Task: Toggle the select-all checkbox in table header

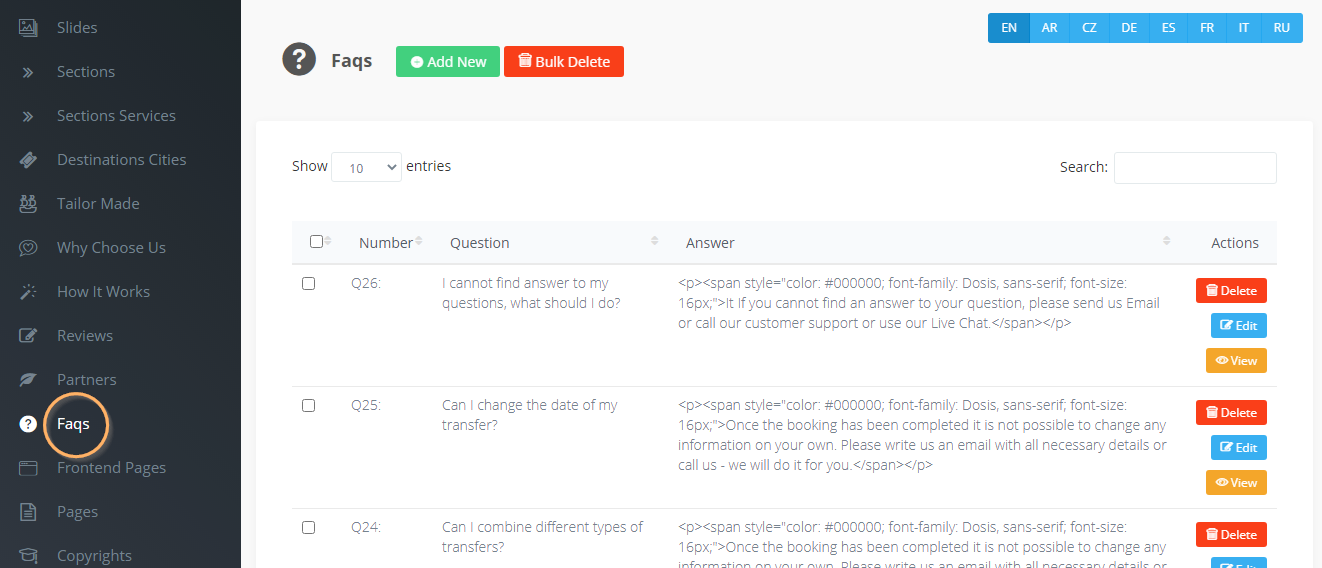Action: (x=316, y=242)
